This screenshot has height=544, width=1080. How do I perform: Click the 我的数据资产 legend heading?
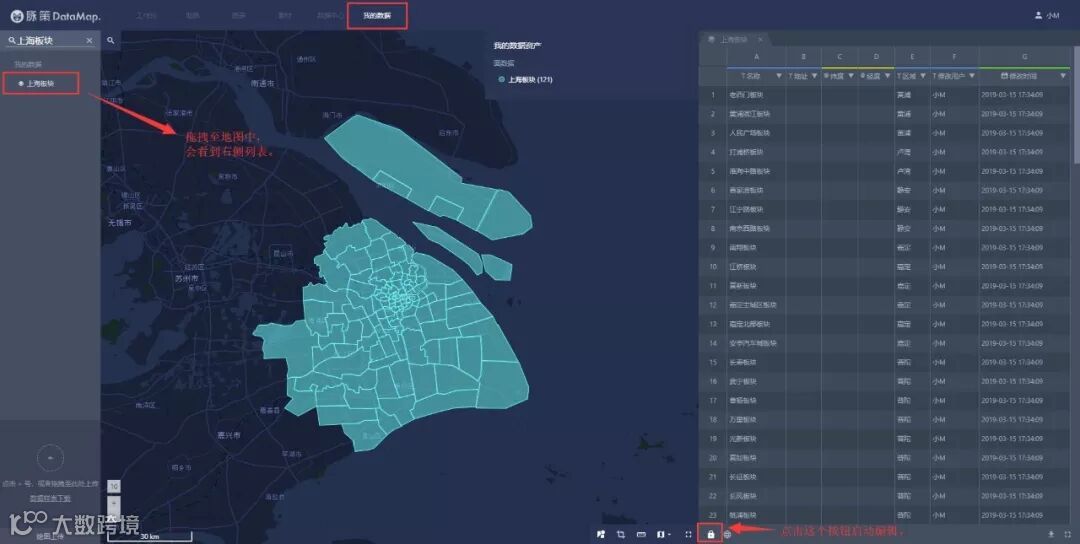[517, 45]
